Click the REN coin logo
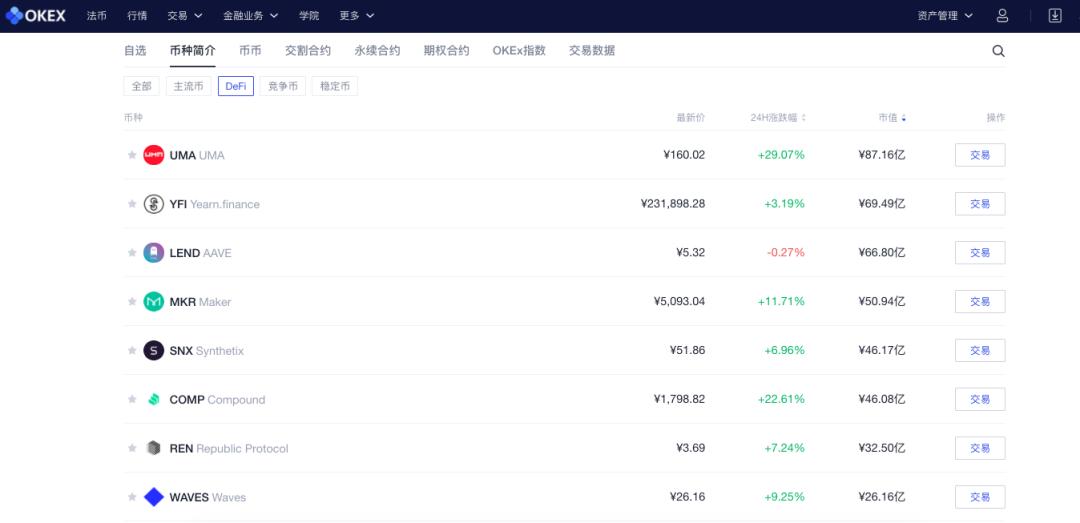This screenshot has height=523, width=1080. 154,448
